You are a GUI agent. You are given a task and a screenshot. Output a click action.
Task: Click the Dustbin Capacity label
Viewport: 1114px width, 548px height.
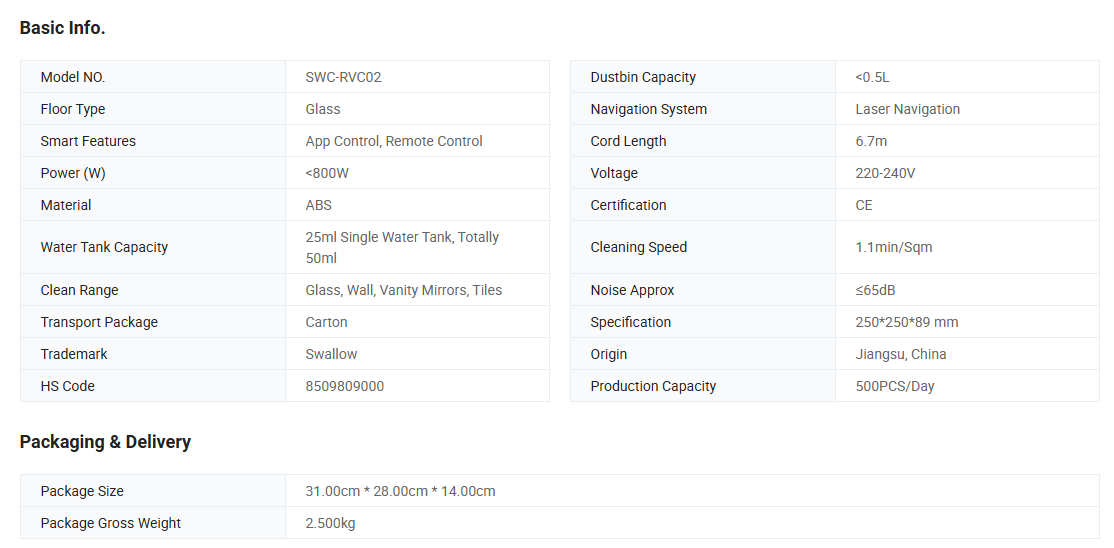643,77
